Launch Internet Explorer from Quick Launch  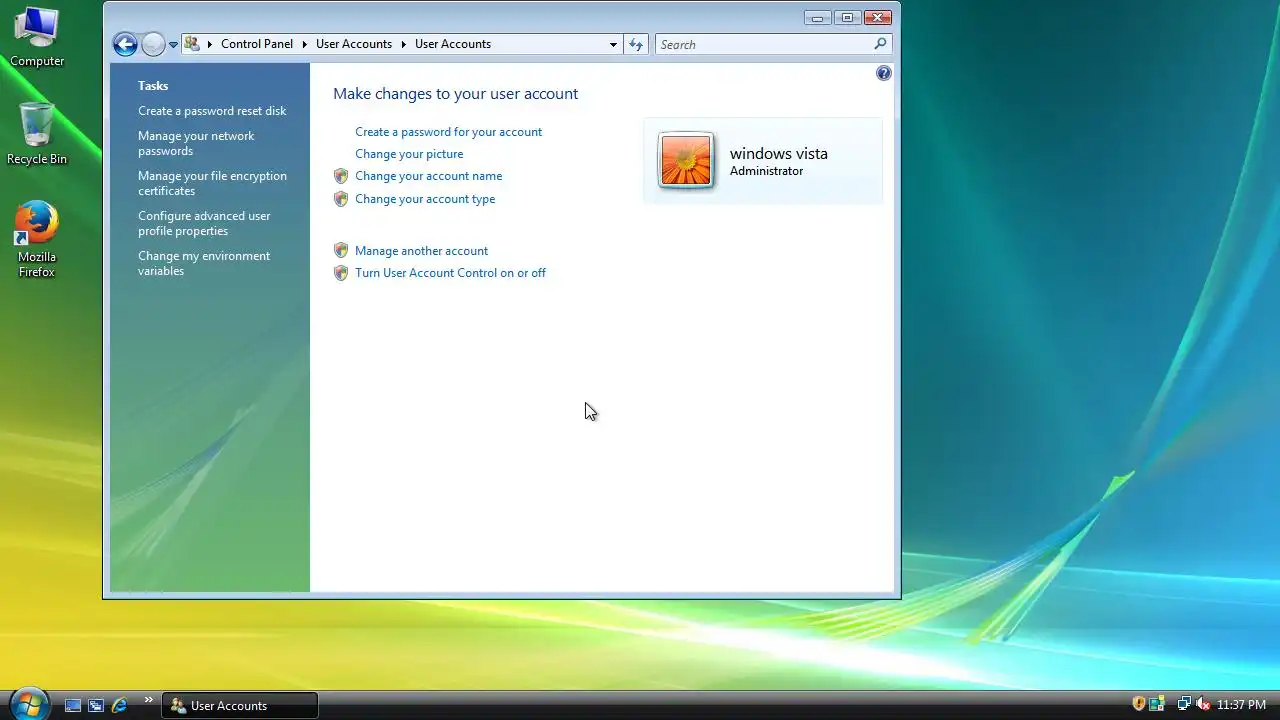pyautogui.click(x=120, y=705)
